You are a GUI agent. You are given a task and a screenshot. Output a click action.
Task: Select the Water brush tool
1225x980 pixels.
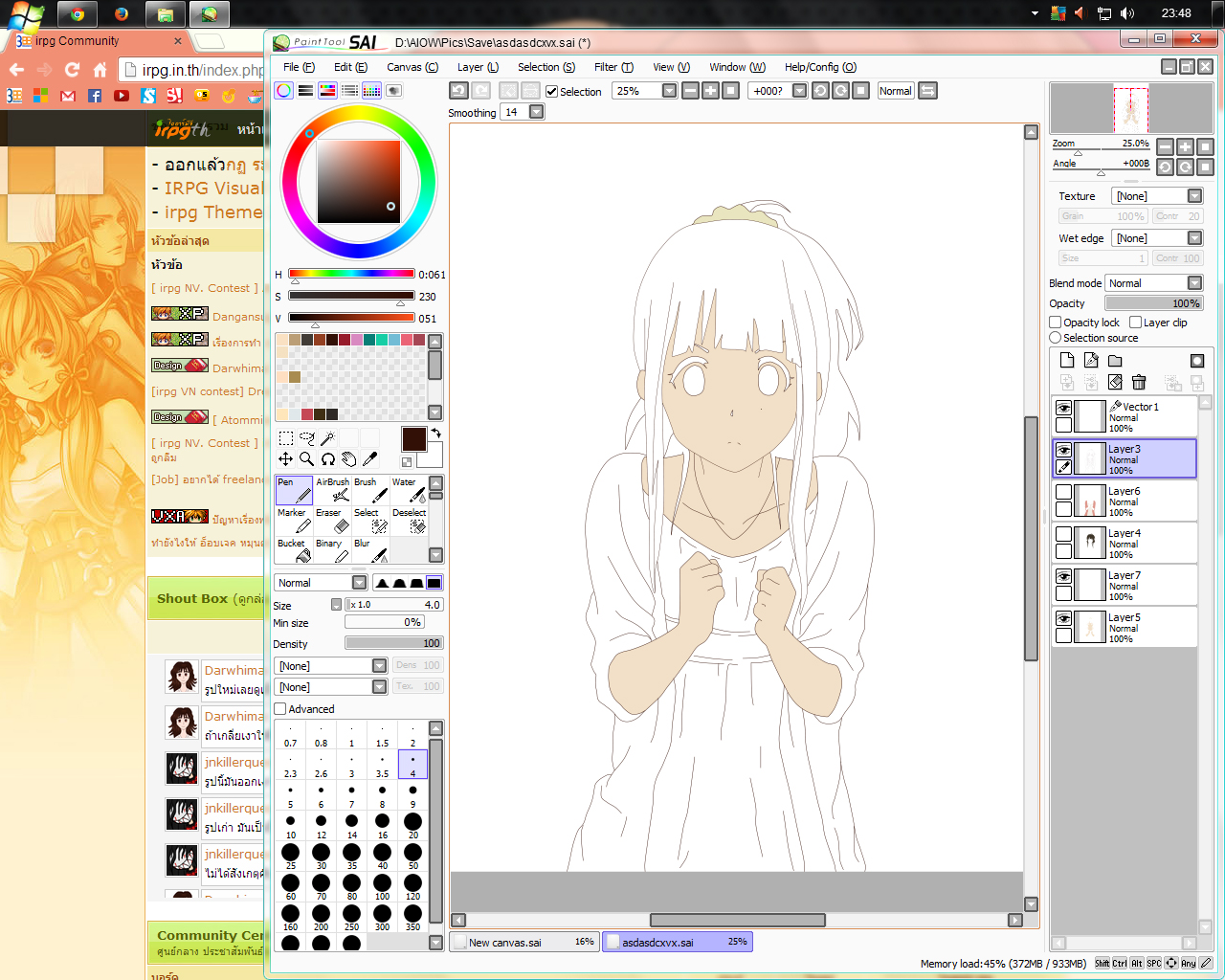click(x=409, y=489)
